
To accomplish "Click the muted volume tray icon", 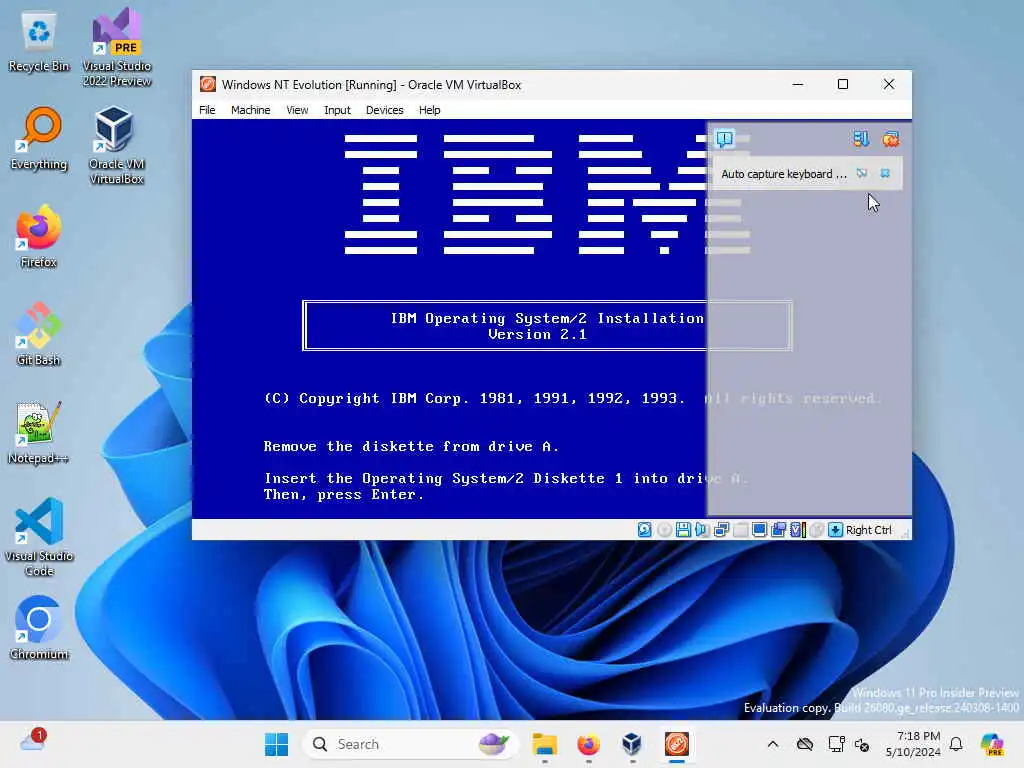I will pyautogui.click(x=862, y=744).
